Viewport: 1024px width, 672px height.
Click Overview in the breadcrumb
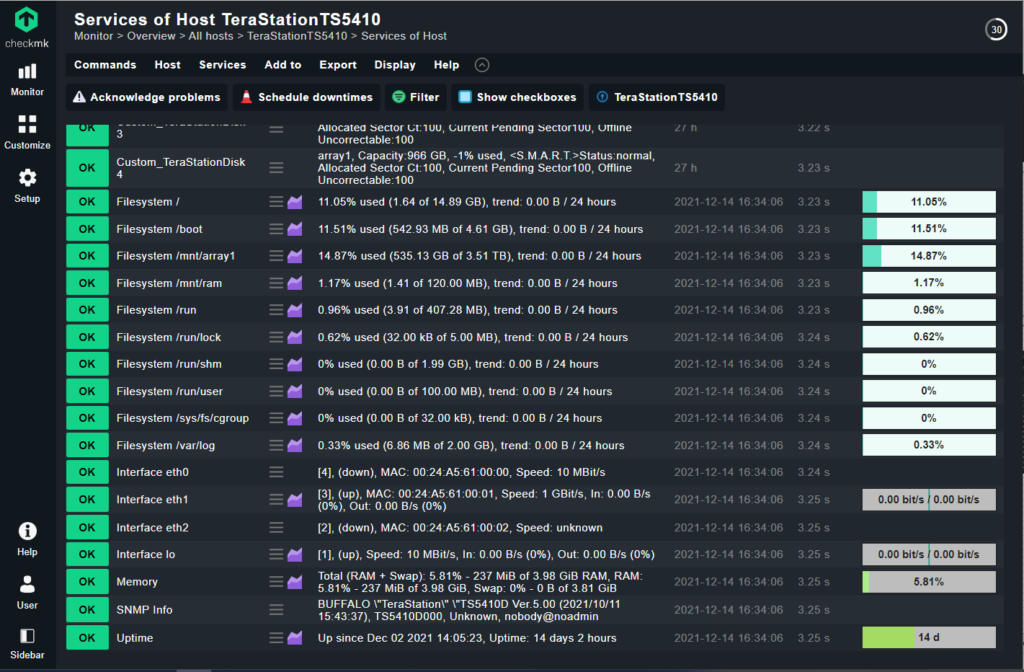[151, 37]
